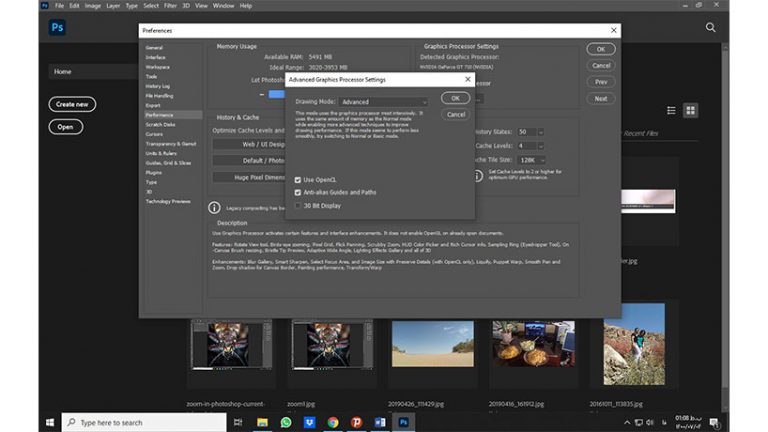Open the 20190416_161912.jpg food thumbnail

(x=533, y=344)
